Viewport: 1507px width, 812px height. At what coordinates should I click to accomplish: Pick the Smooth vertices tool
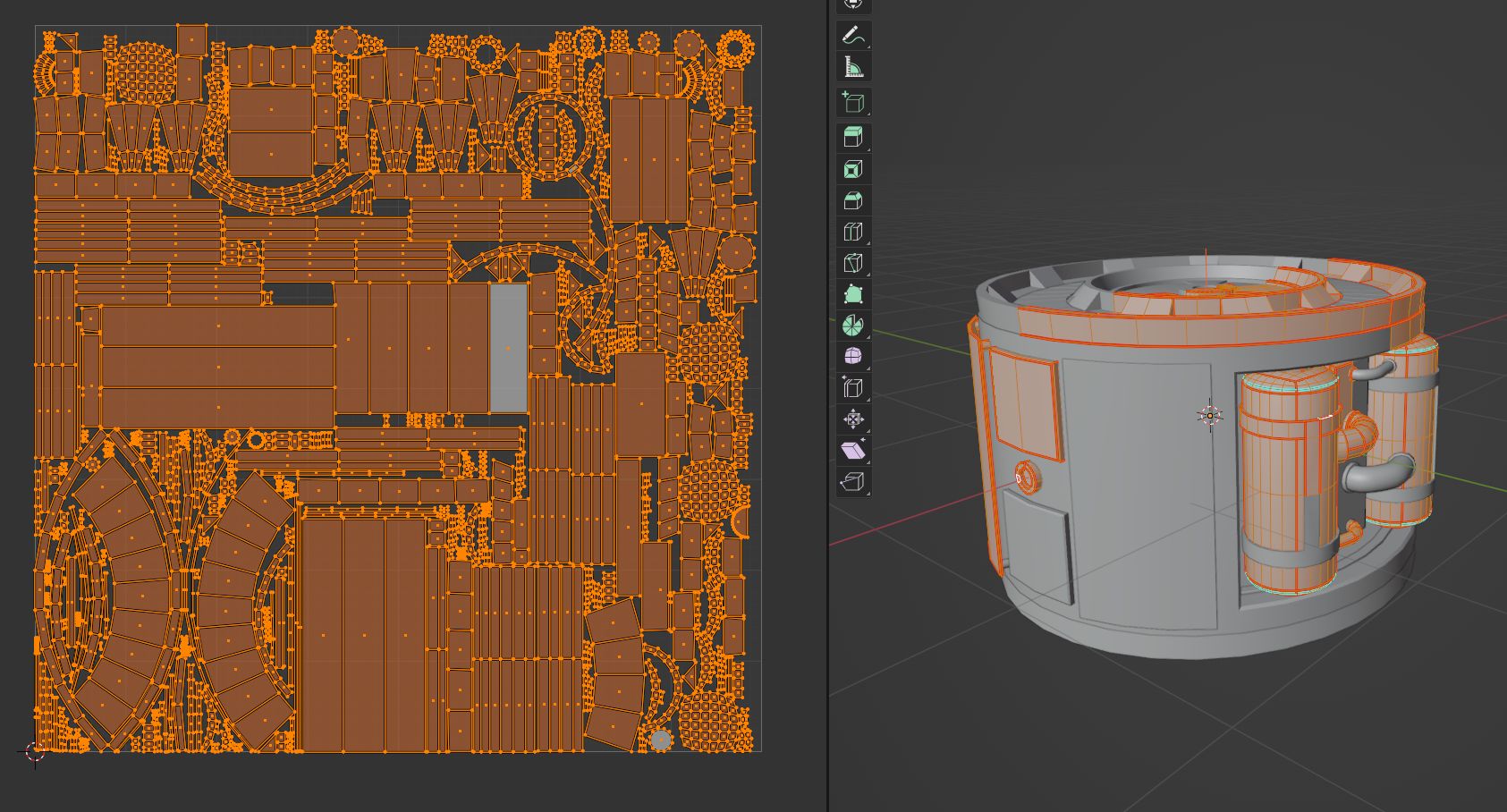coord(852,356)
